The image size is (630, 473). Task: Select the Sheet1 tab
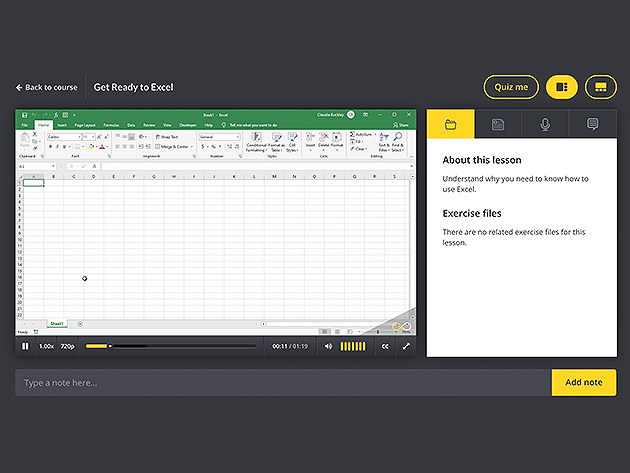(x=57, y=324)
